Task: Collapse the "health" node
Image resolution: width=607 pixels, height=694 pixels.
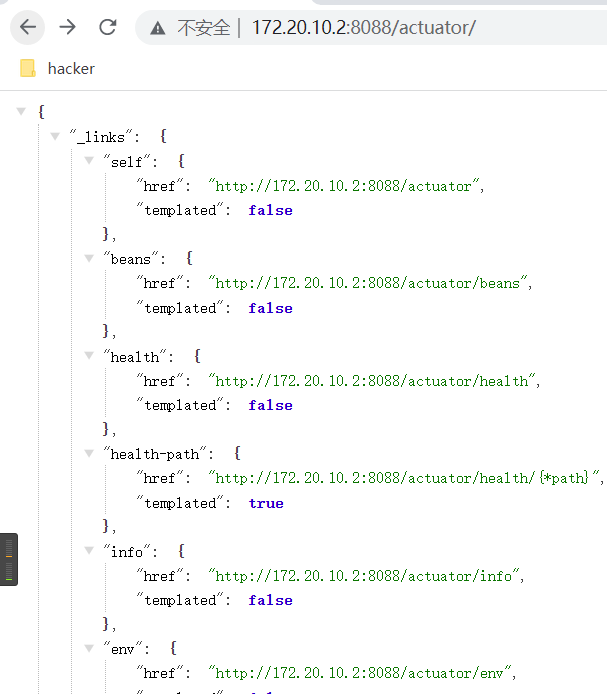Action: (89, 355)
